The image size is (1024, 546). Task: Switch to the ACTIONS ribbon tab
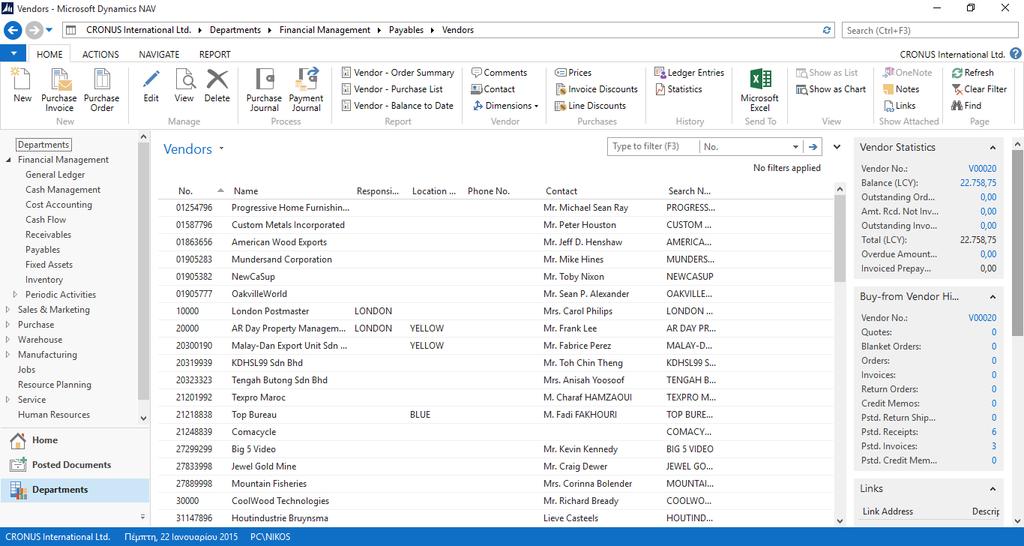tap(101, 54)
